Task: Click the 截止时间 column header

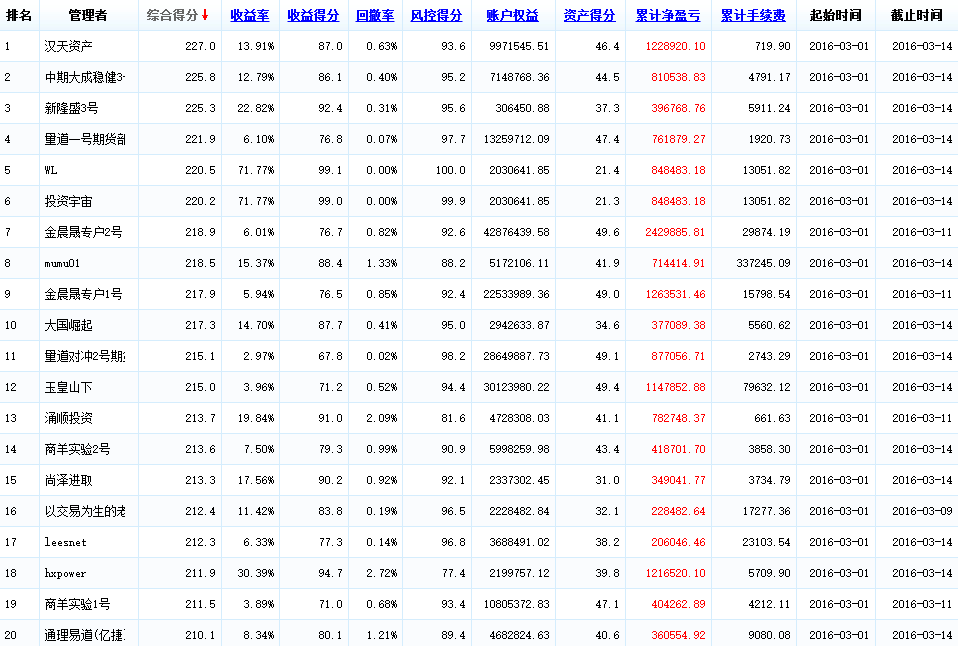Action: tap(916, 15)
